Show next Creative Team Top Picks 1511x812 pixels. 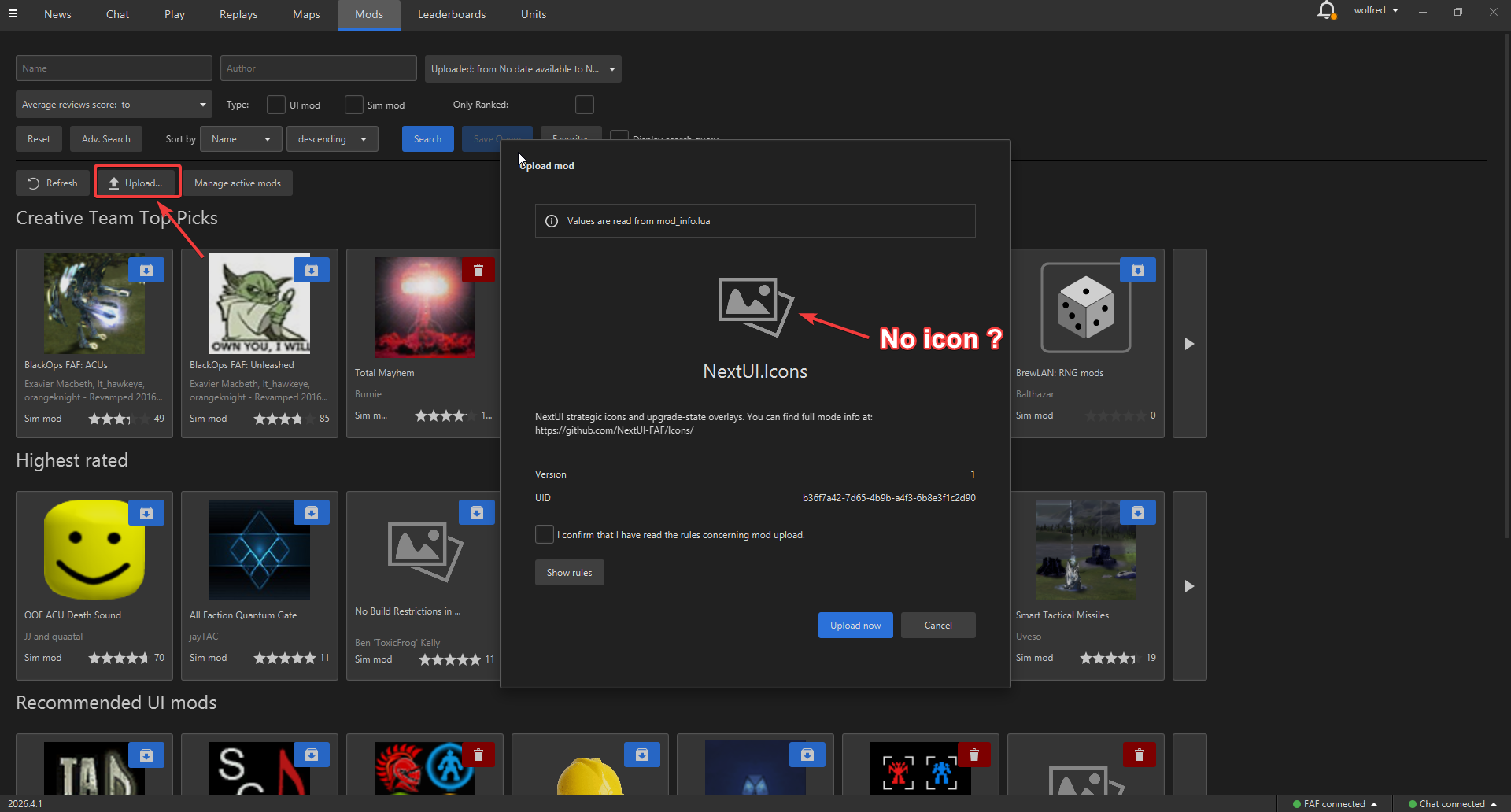[x=1189, y=344]
